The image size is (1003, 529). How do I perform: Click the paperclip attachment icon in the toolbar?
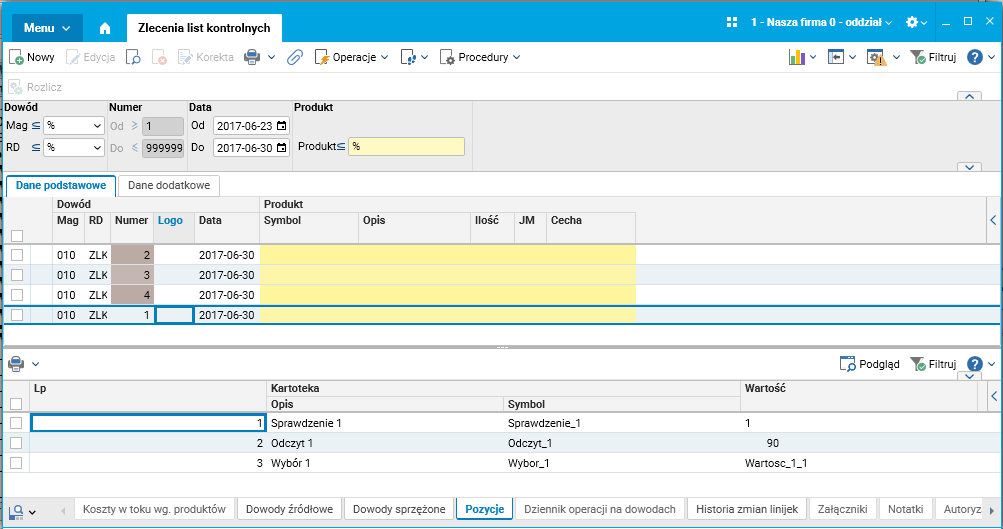click(294, 58)
